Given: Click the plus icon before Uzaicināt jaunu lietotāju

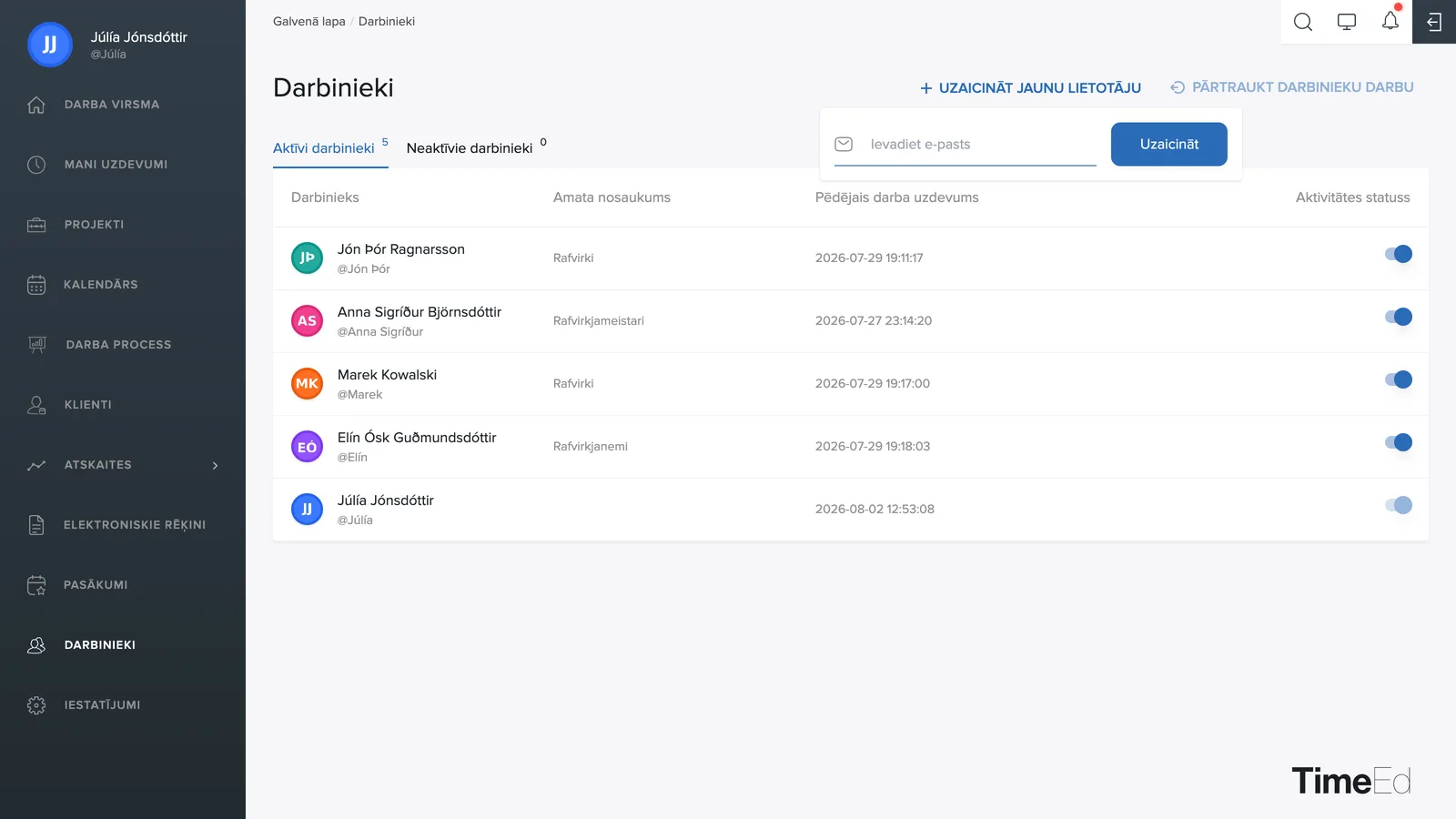Looking at the screenshot, I should click(x=926, y=88).
